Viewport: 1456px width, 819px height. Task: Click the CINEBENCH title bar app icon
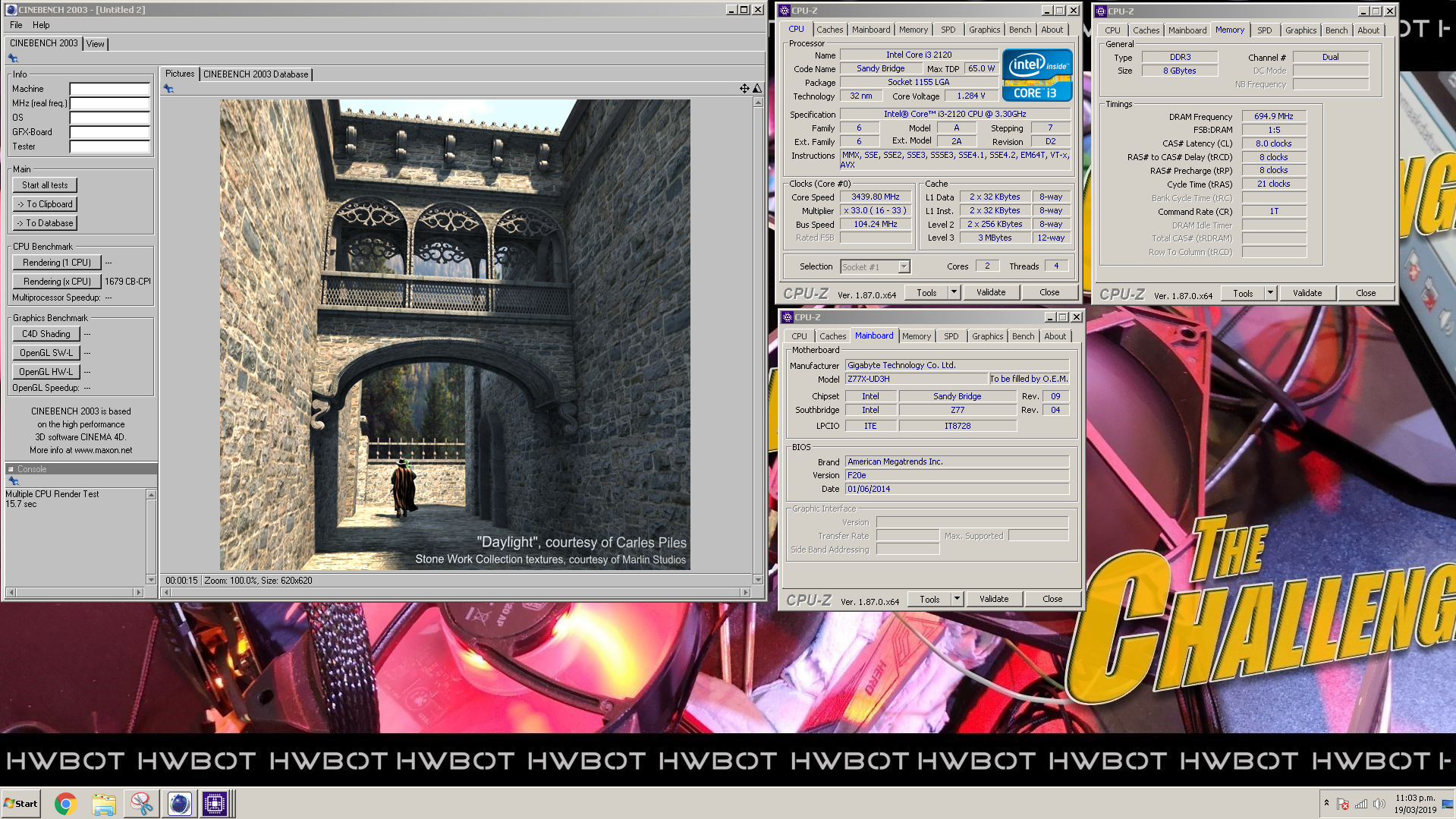point(11,10)
